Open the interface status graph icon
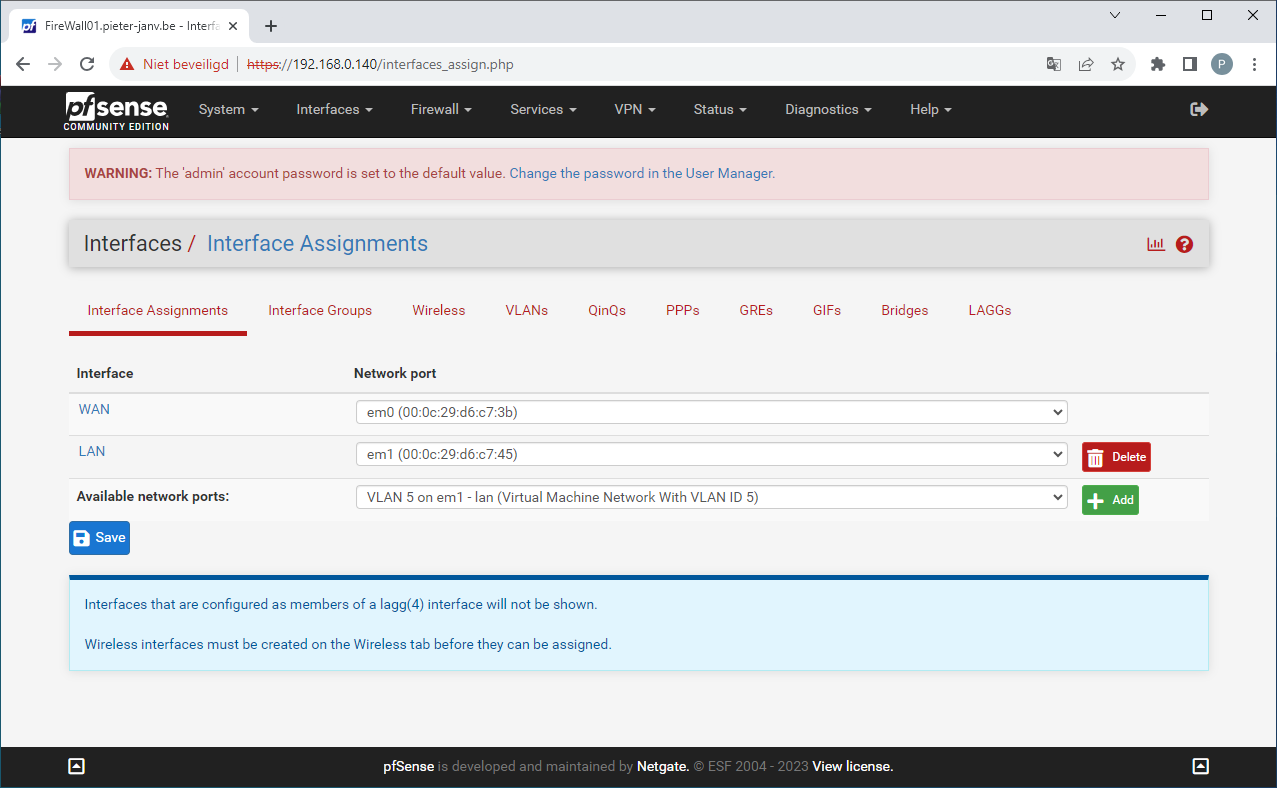1277x788 pixels. [x=1156, y=244]
